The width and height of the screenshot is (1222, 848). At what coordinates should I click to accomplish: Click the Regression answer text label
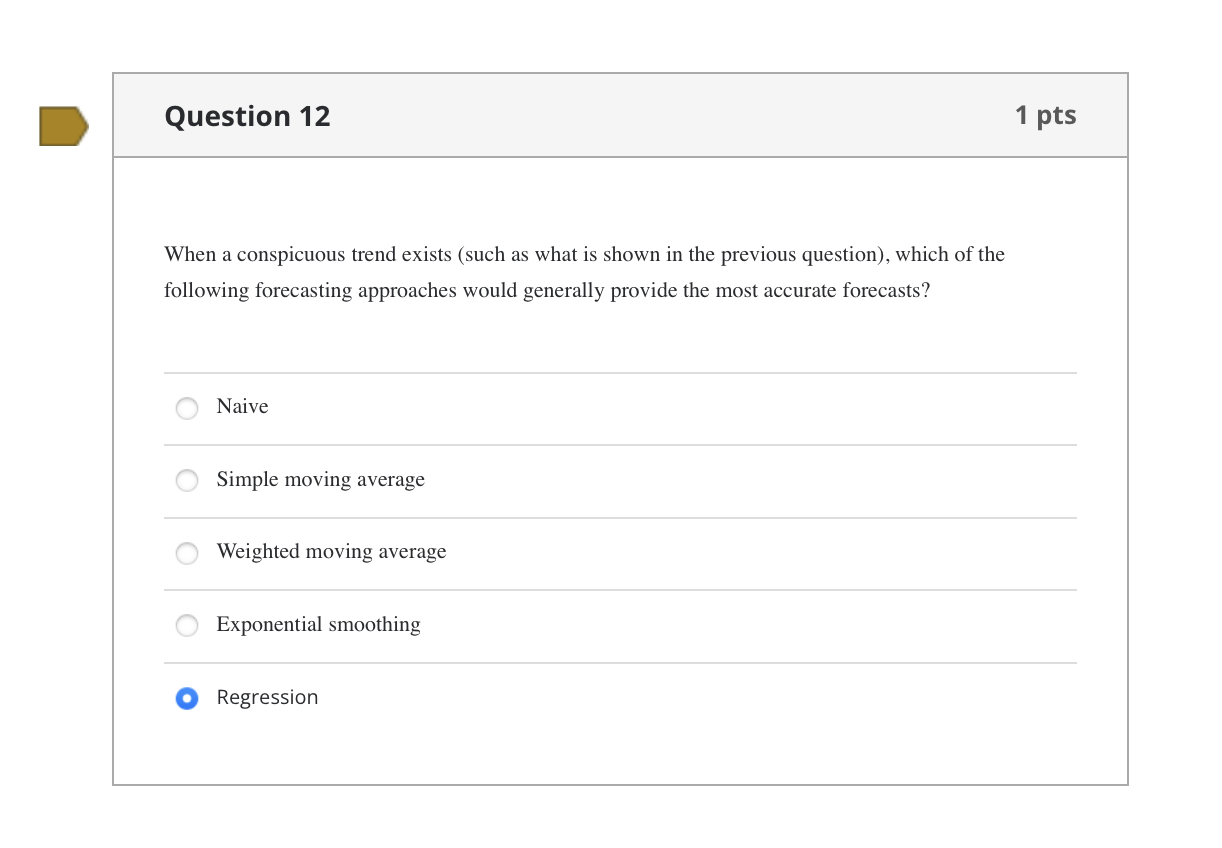(x=267, y=698)
